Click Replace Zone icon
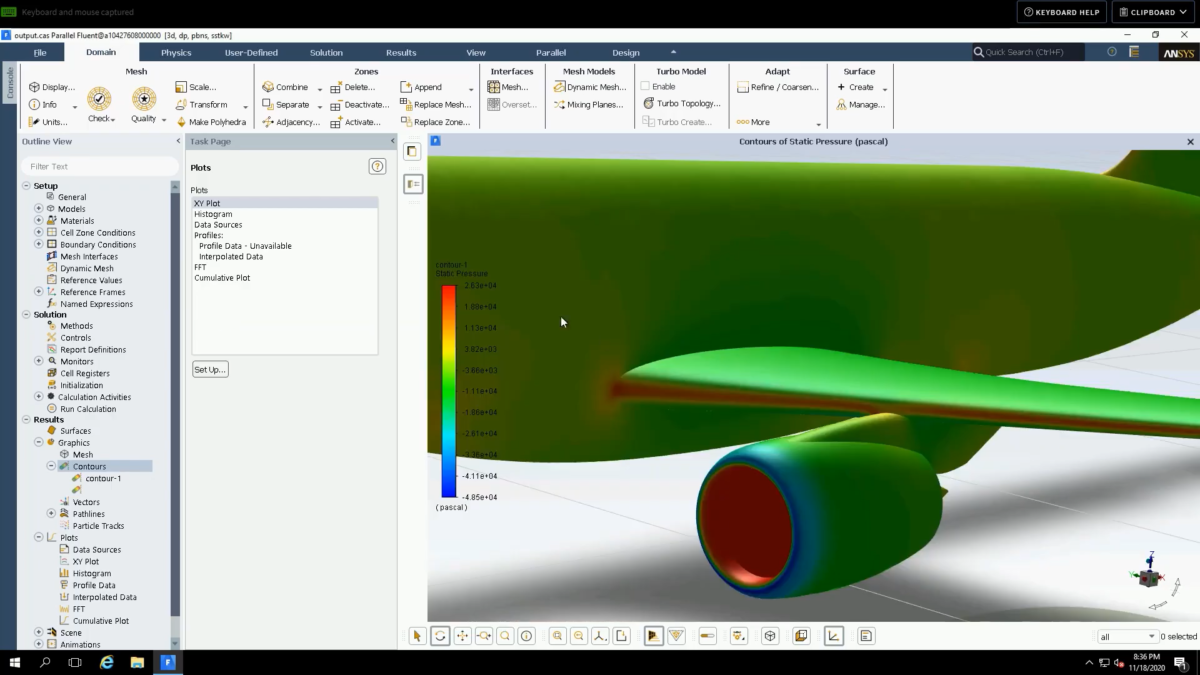This screenshot has width=1200, height=675. pos(406,122)
